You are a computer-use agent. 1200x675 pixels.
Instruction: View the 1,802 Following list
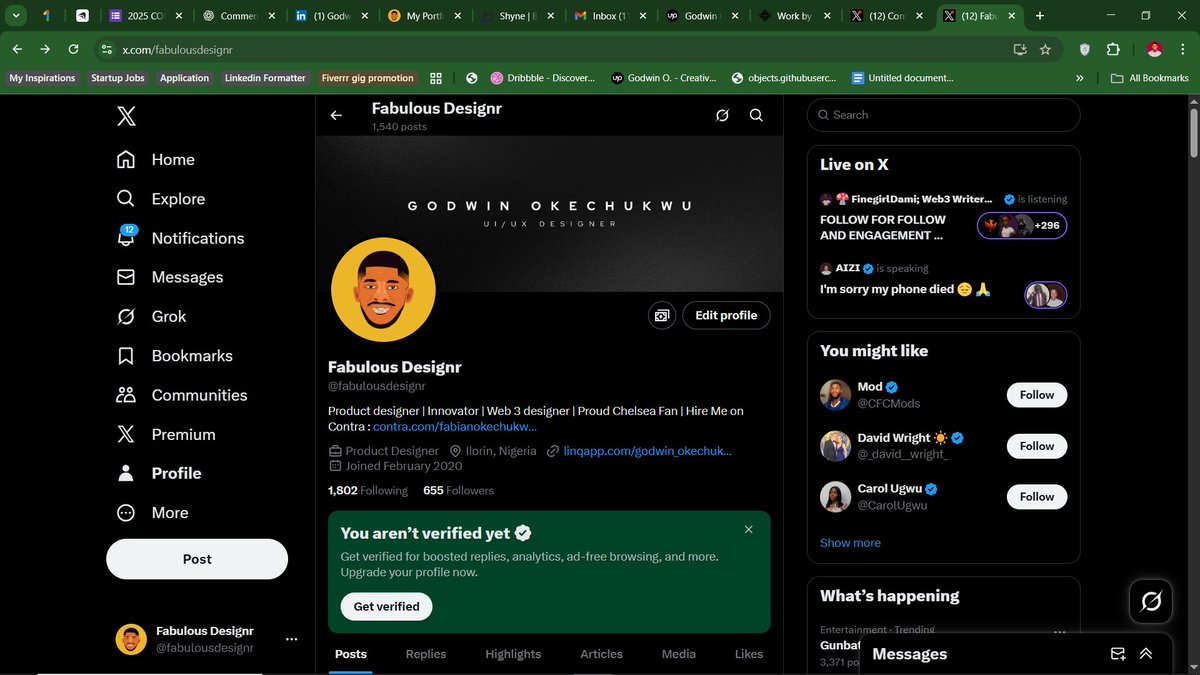tap(368, 490)
